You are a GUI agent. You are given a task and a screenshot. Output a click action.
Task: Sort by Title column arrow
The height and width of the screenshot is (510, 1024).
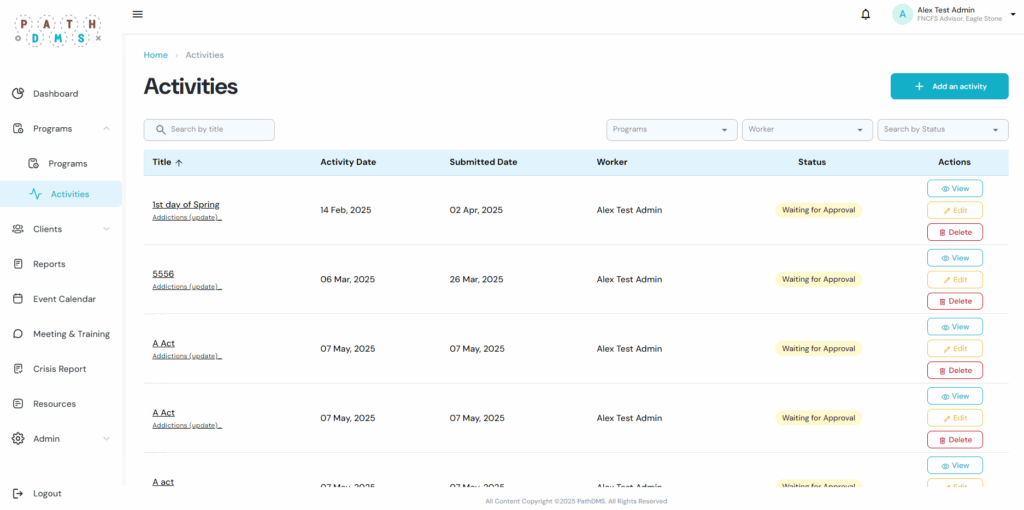click(x=179, y=162)
